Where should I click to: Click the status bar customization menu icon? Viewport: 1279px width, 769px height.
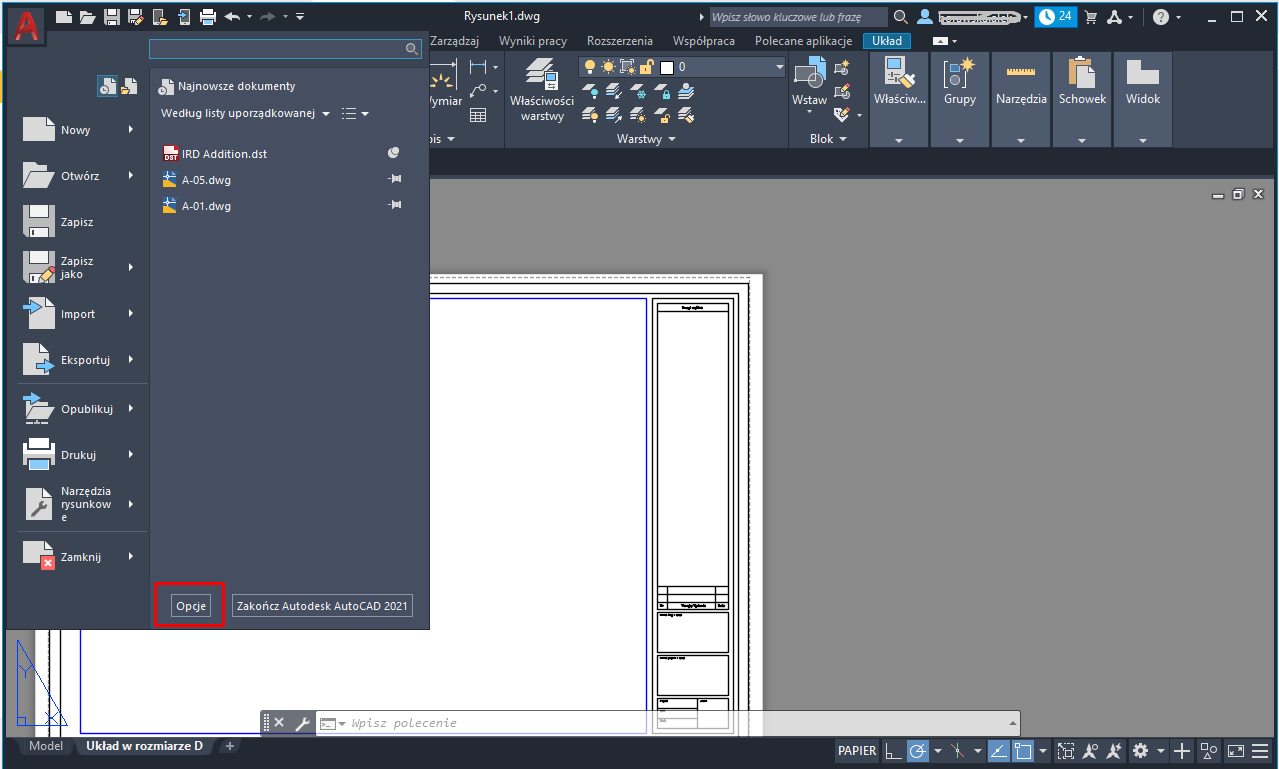point(1261,751)
